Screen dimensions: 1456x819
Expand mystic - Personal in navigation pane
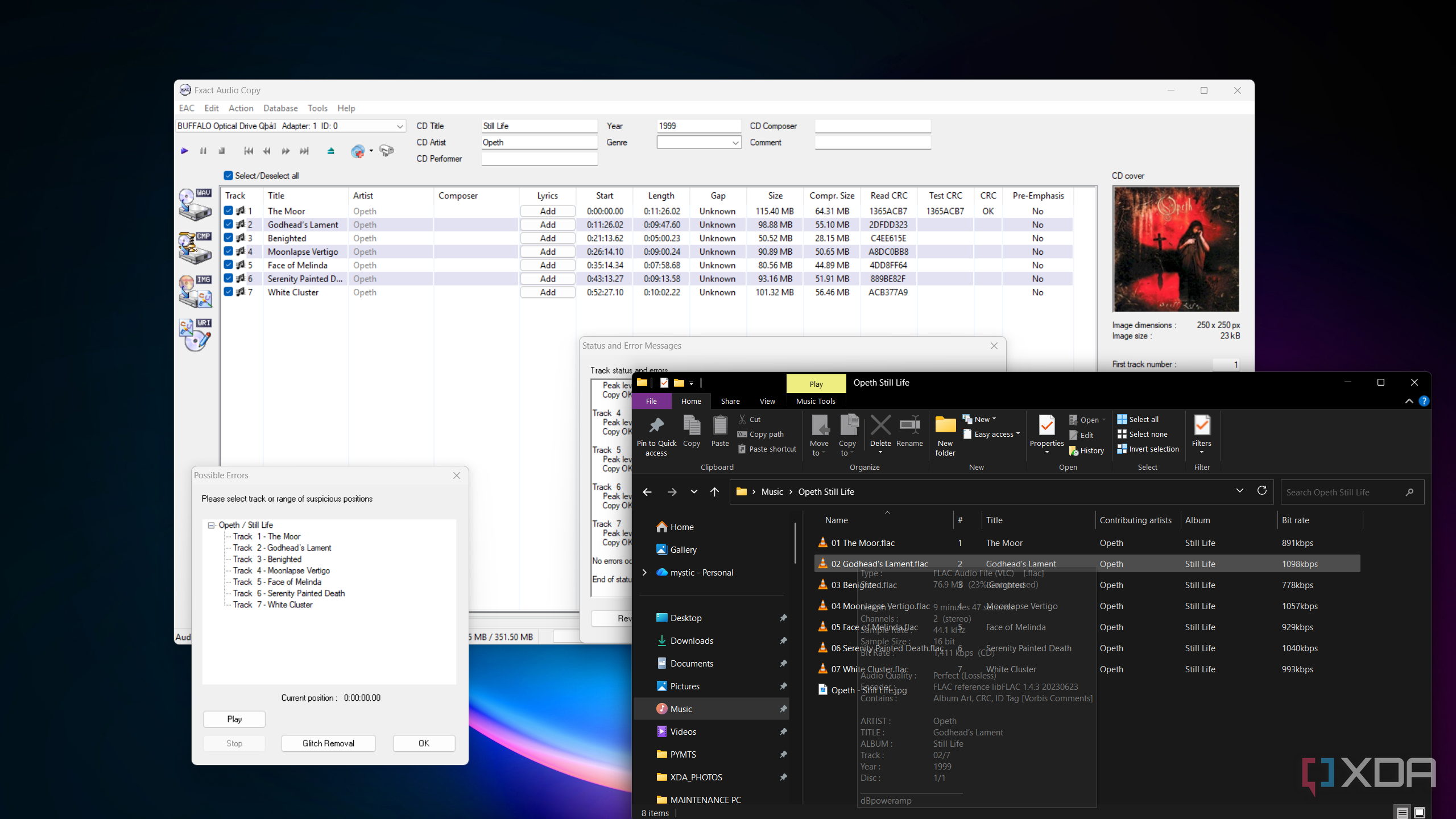coord(644,573)
